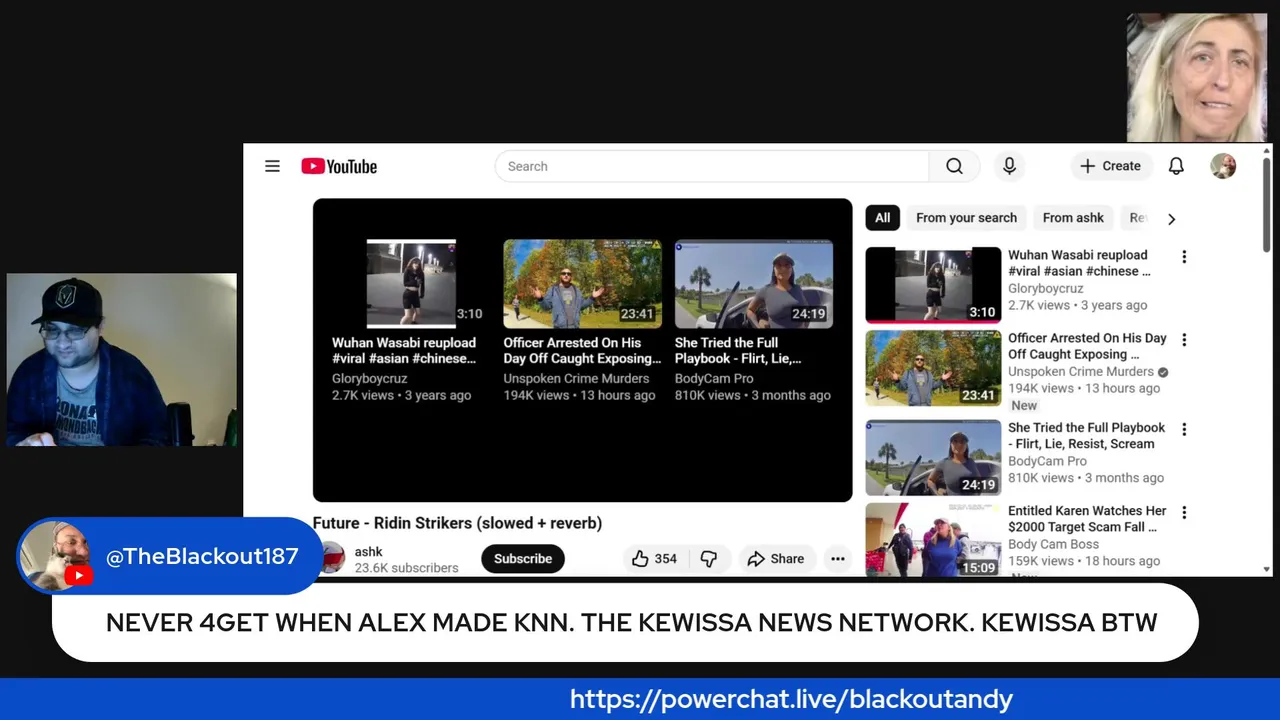
Task: Play the Wuhan Wasabi endscreen suggestion
Action: [x=411, y=284]
